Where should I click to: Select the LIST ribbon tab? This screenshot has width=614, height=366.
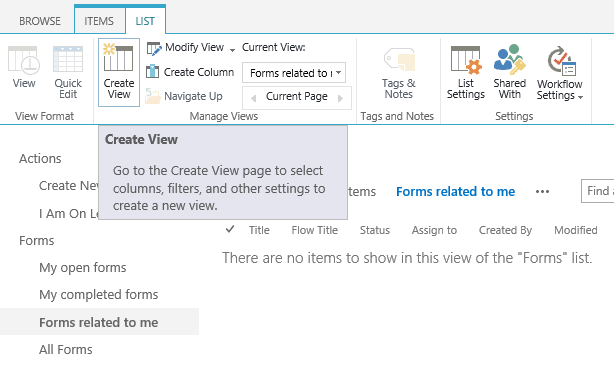point(145,21)
